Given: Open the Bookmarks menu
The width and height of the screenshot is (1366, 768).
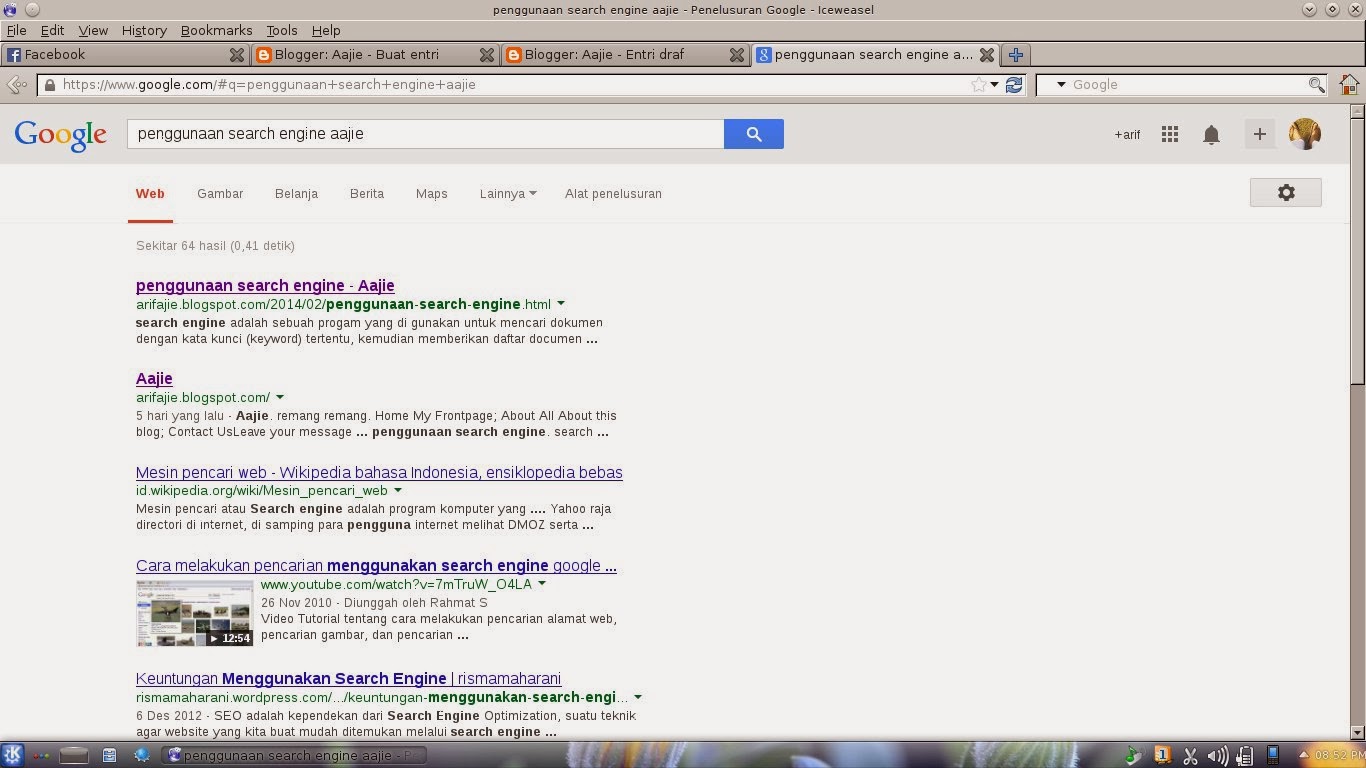Looking at the screenshot, I should (217, 30).
